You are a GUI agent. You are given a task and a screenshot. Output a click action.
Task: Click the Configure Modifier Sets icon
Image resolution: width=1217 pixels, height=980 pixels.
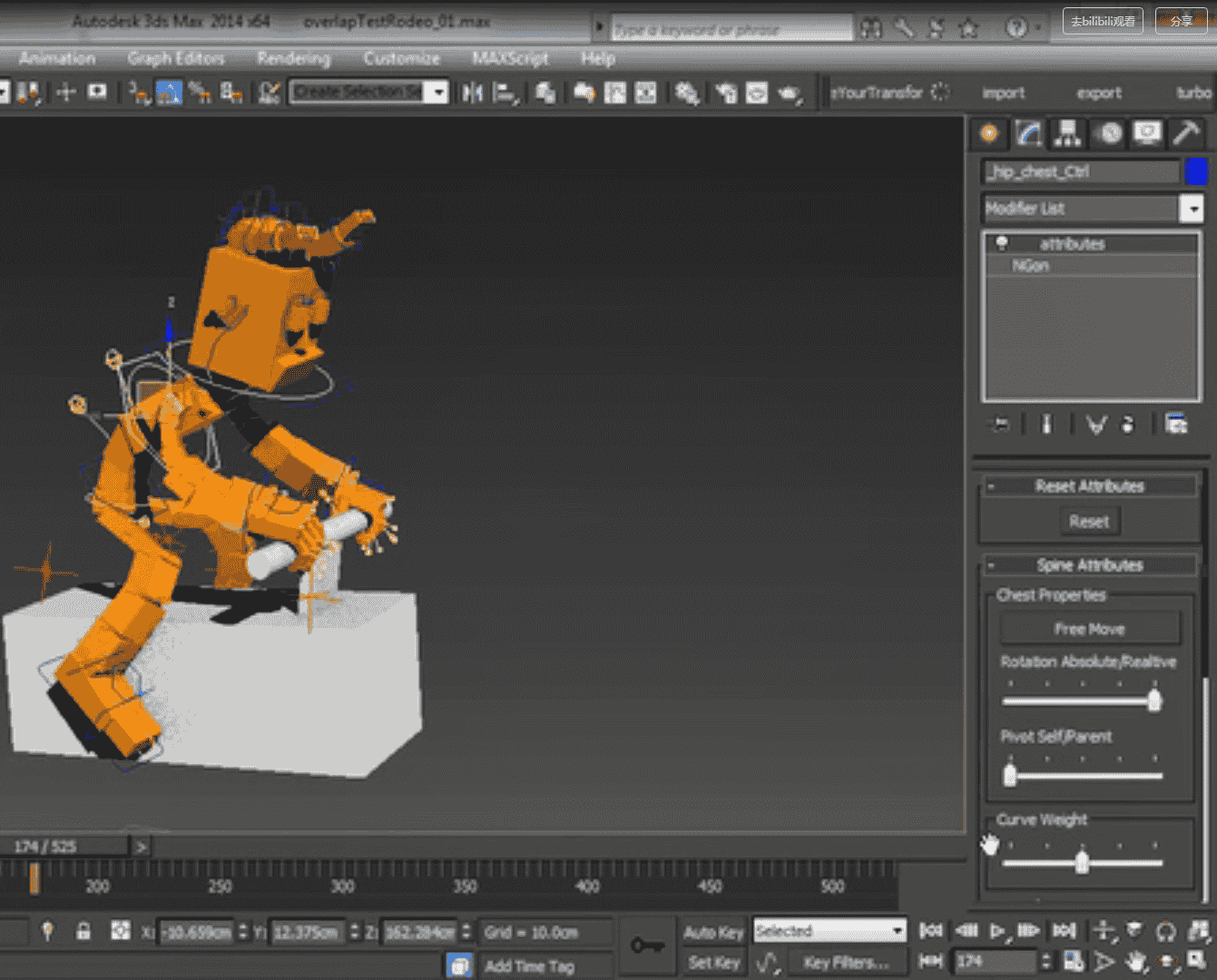coord(1176,424)
